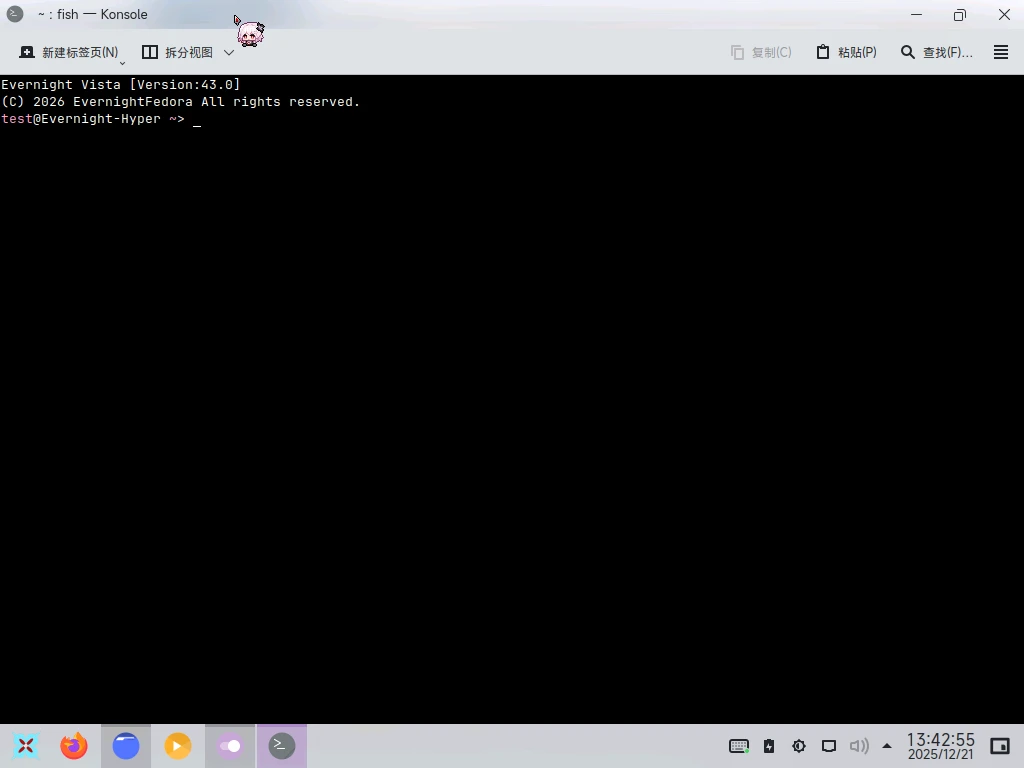Click the volume speaker tray icon
Image resolution: width=1024 pixels, height=768 pixels.
click(x=859, y=746)
